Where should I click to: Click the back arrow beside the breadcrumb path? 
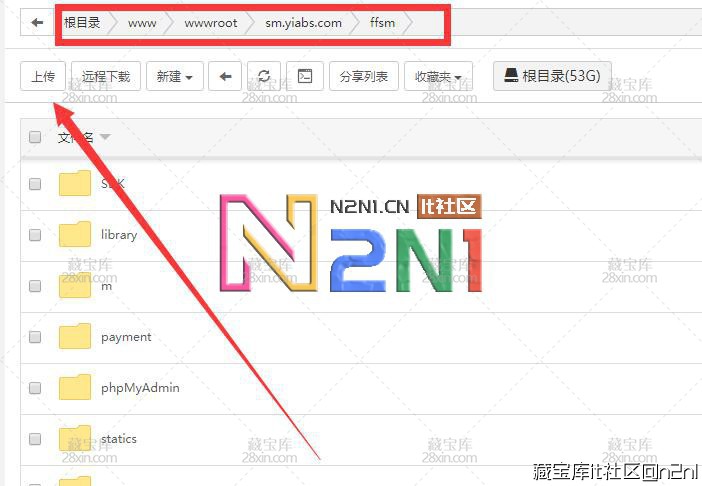37,22
